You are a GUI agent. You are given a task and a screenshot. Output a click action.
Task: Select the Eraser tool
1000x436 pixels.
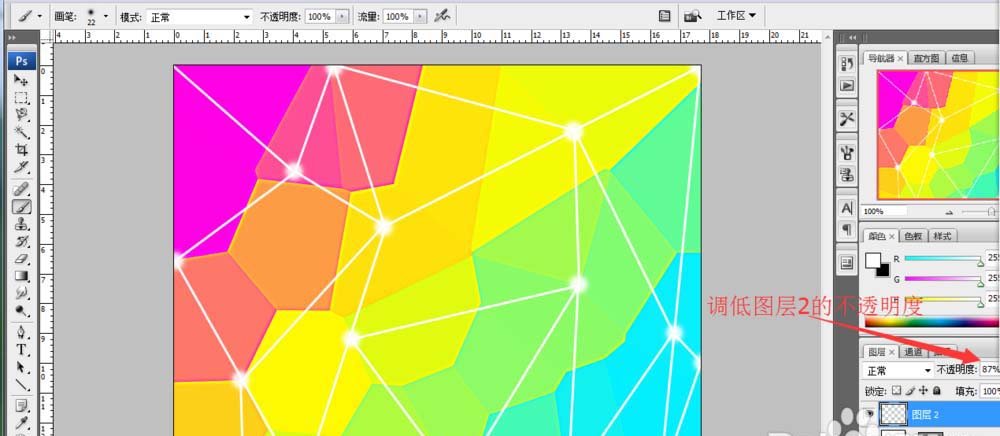[x=20, y=258]
